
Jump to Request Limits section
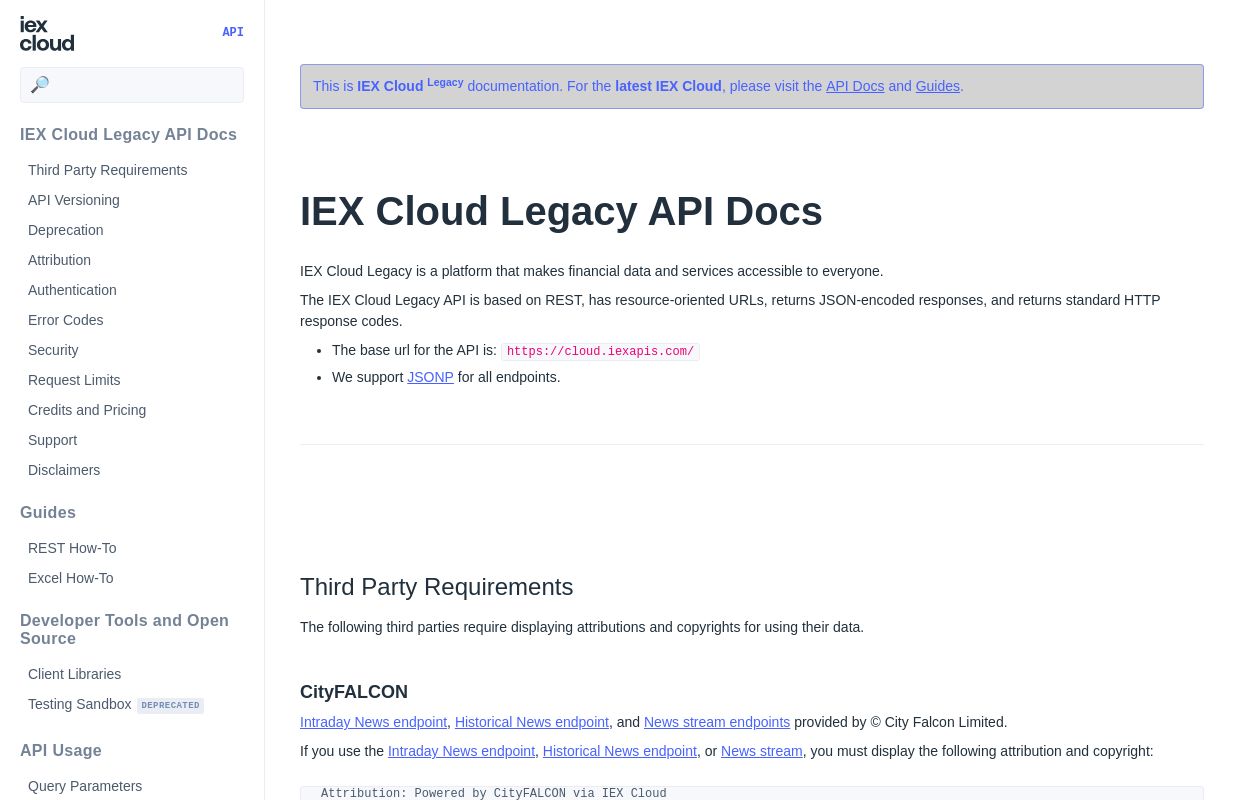pyautogui.click(x=74, y=380)
